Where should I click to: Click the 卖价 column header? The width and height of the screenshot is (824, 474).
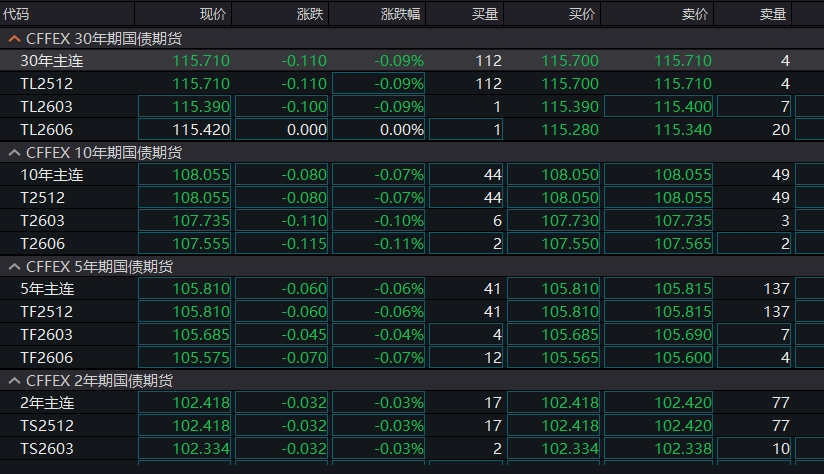(x=695, y=14)
